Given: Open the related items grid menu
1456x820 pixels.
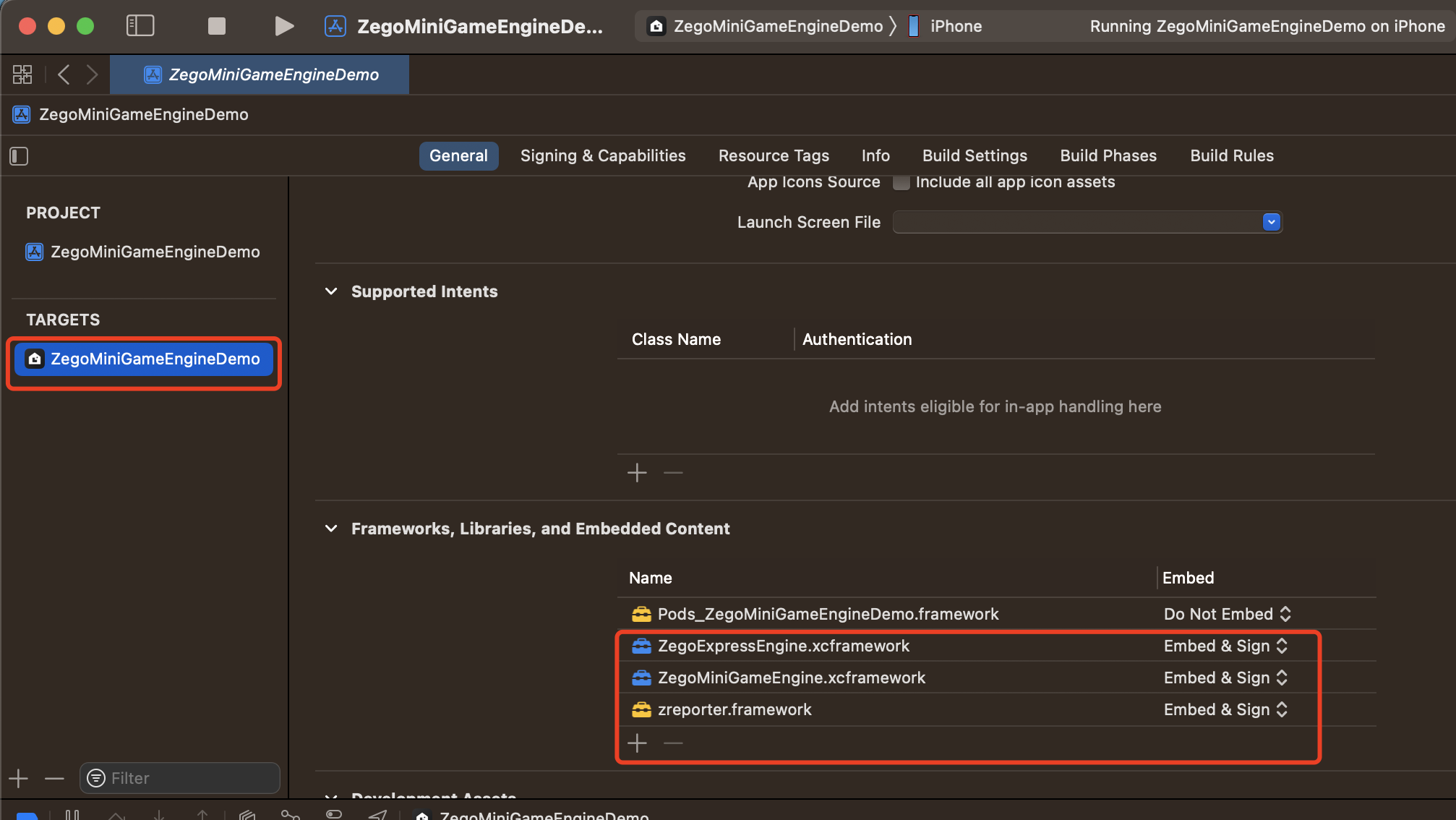Looking at the screenshot, I should 22,74.
